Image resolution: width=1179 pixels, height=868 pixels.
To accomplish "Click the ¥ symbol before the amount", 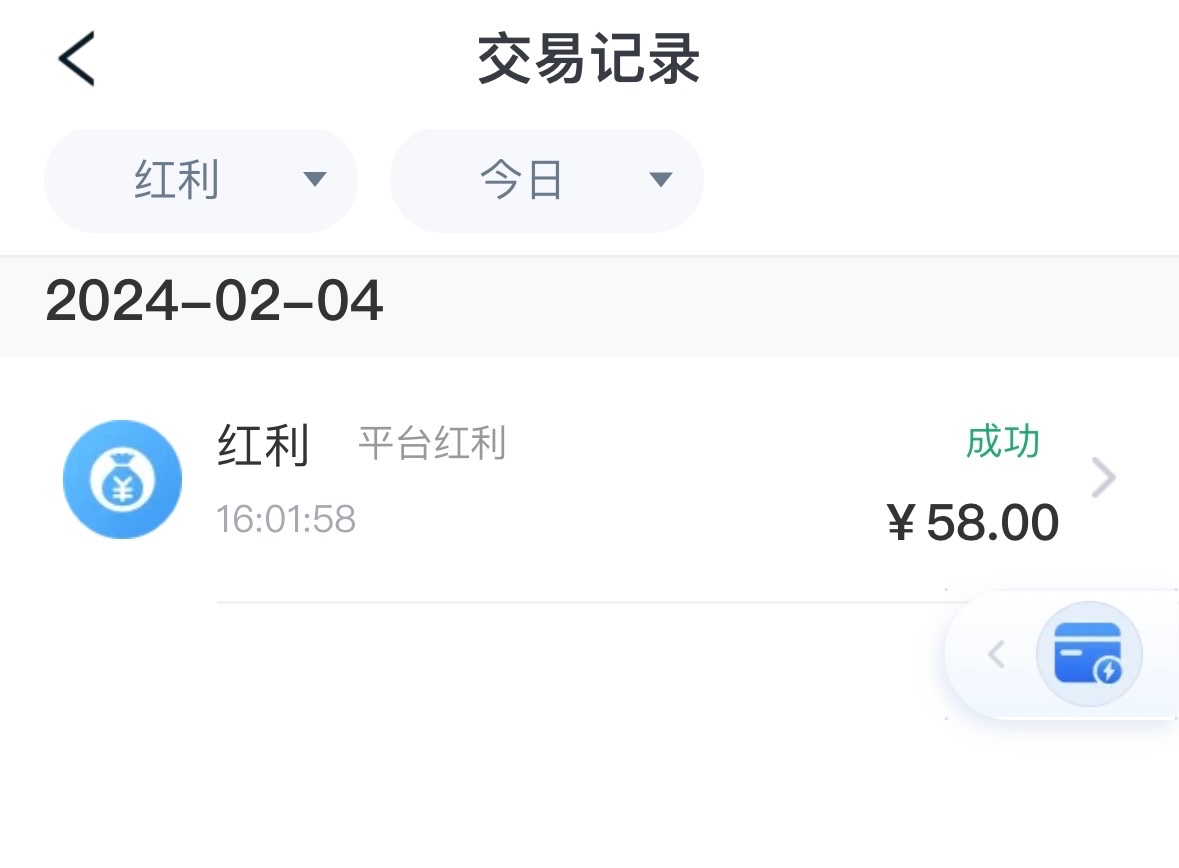I will pos(901,523).
